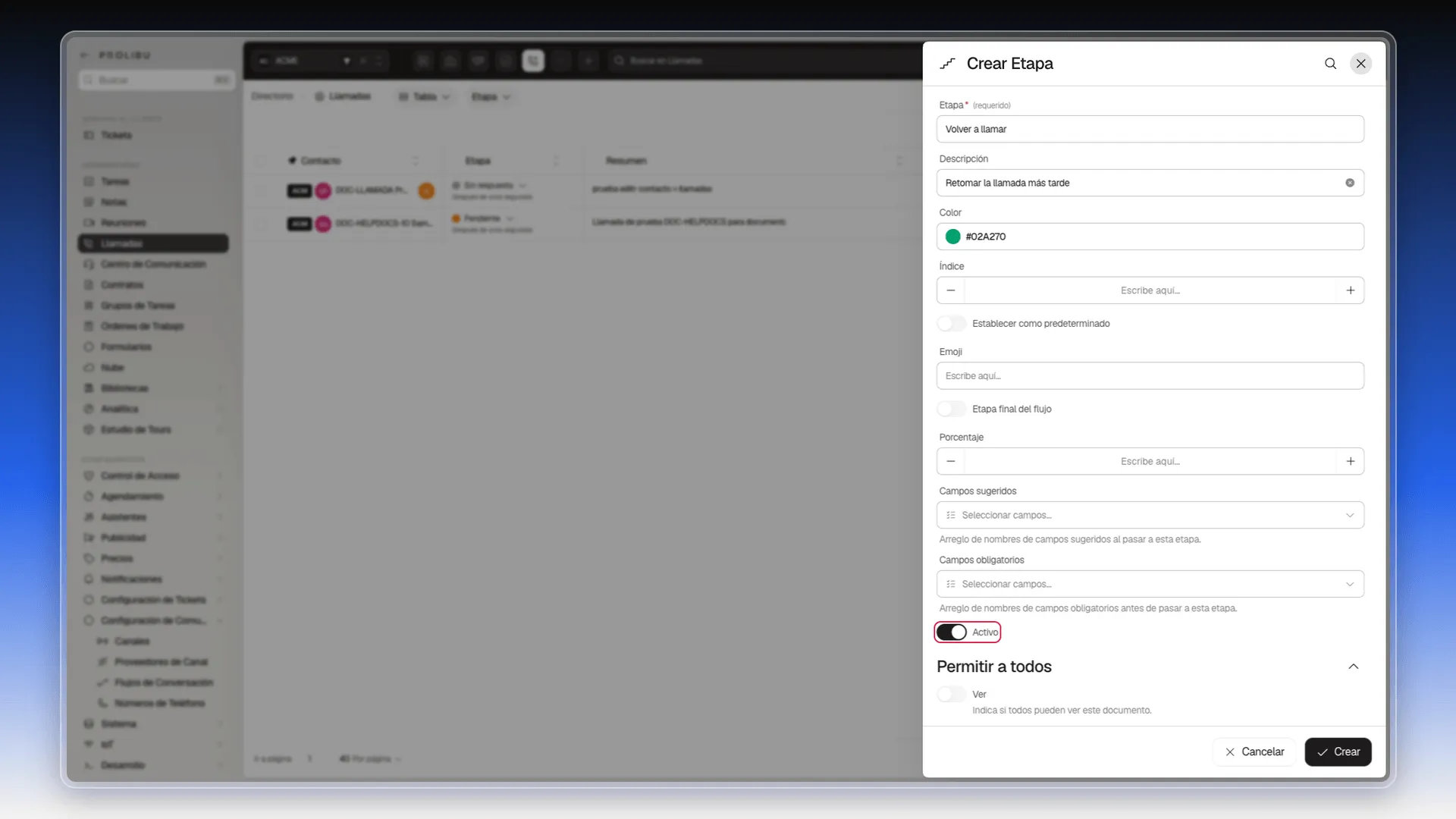The height and width of the screenshot is (819, 1456).
Task: Increase the Índice value with the plus button
Action: 1351,290
